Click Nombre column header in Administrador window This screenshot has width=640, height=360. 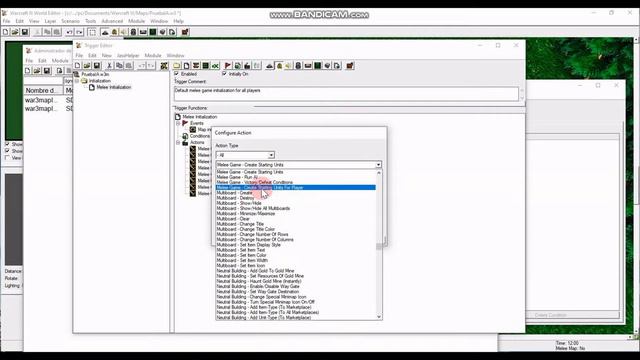point(43,90)
